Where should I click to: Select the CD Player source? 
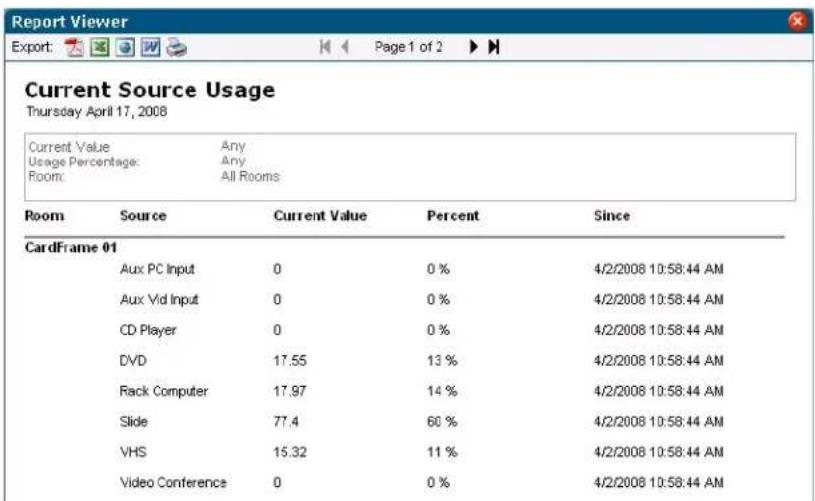click(148, 330)
